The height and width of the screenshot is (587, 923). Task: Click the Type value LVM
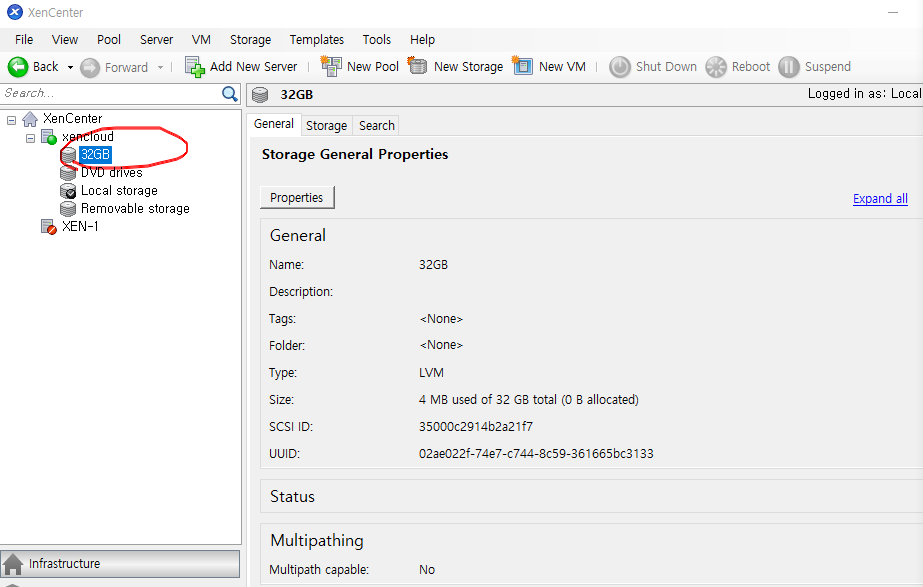(x=431, y=373)
